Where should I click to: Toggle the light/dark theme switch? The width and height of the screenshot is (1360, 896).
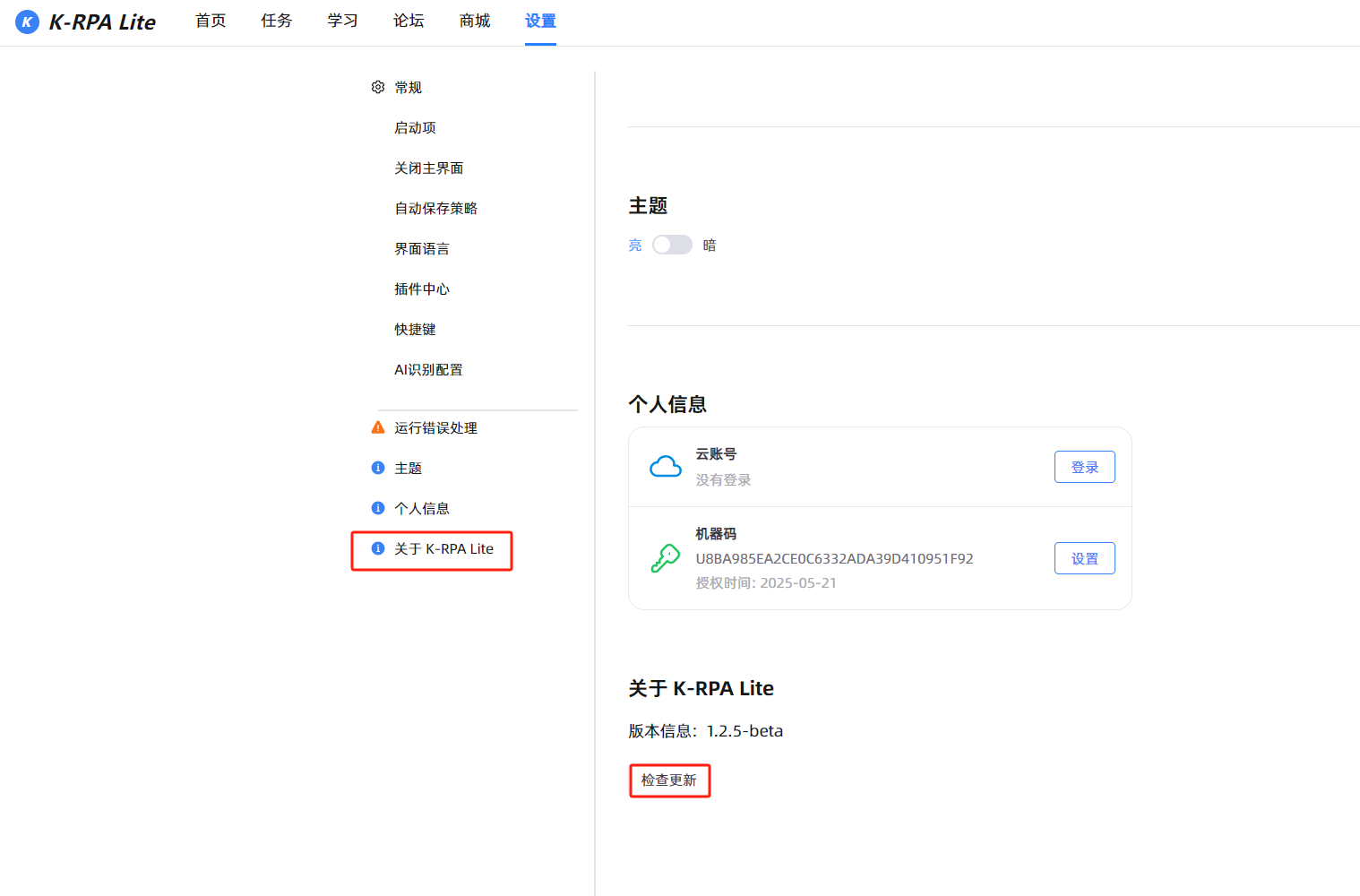click(672, 245)
